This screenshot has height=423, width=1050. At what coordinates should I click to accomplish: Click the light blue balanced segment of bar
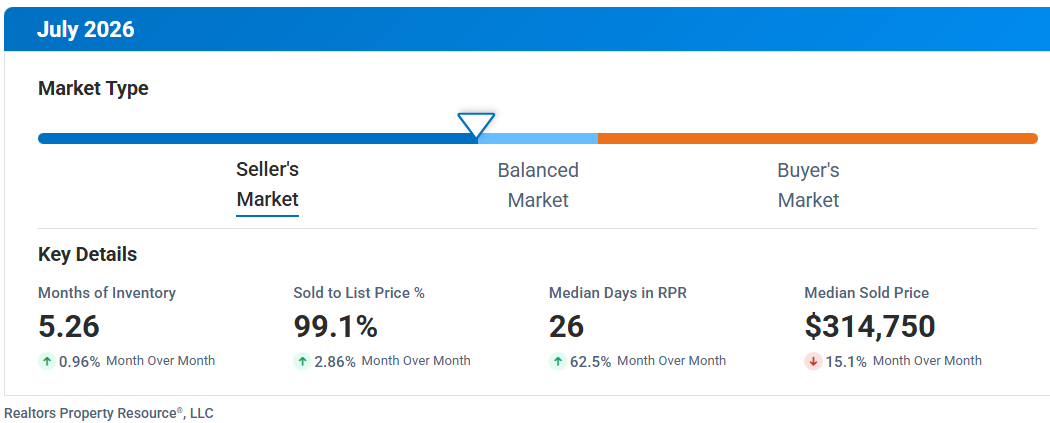[x=537, y=139]
